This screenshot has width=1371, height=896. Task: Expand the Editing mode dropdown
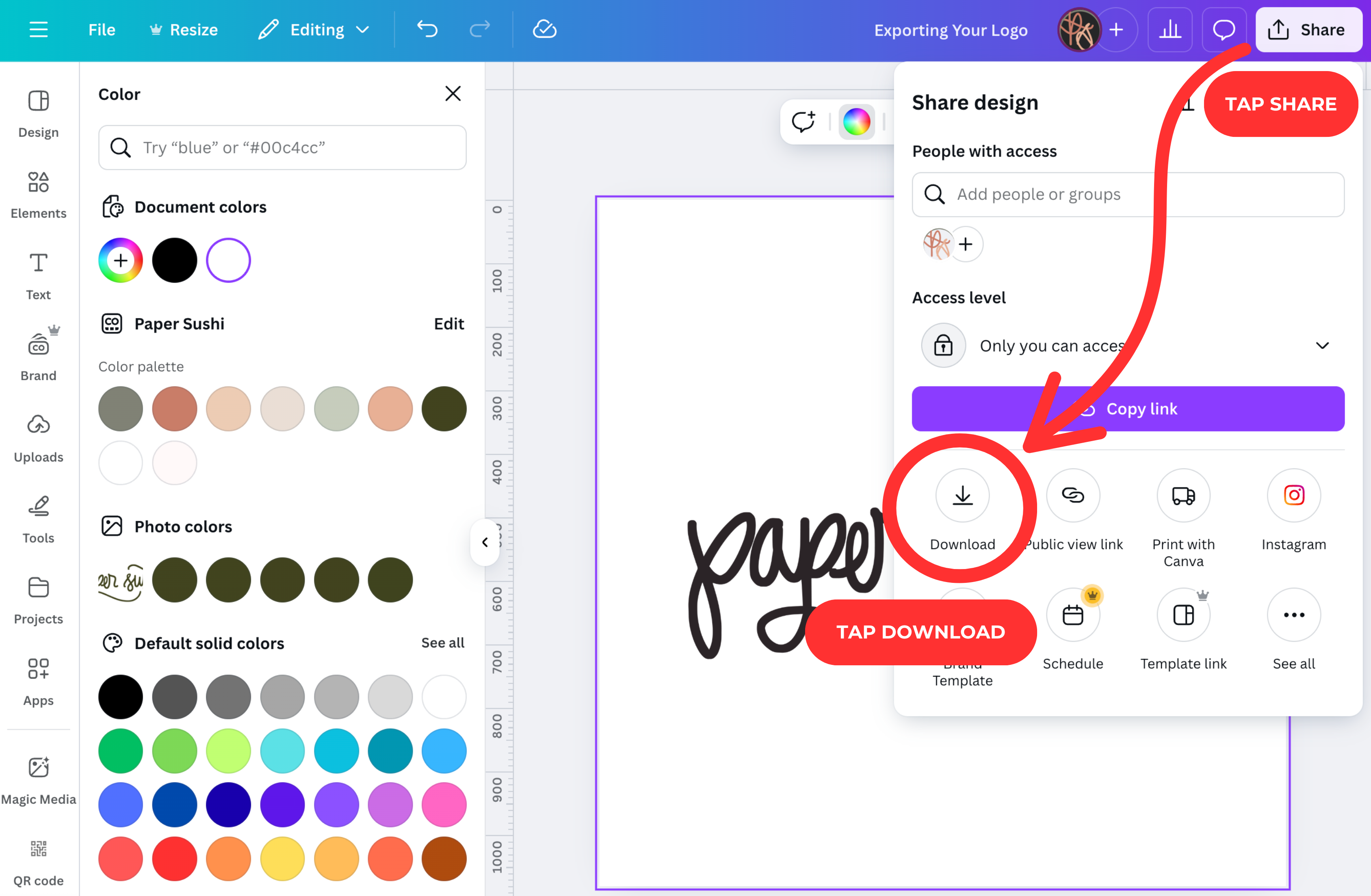314,29
